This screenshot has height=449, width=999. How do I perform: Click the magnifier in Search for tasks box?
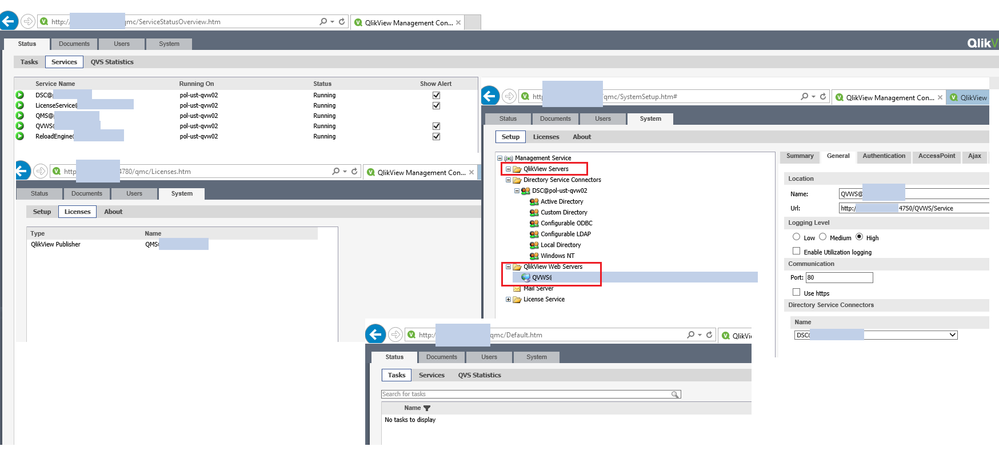675,394
